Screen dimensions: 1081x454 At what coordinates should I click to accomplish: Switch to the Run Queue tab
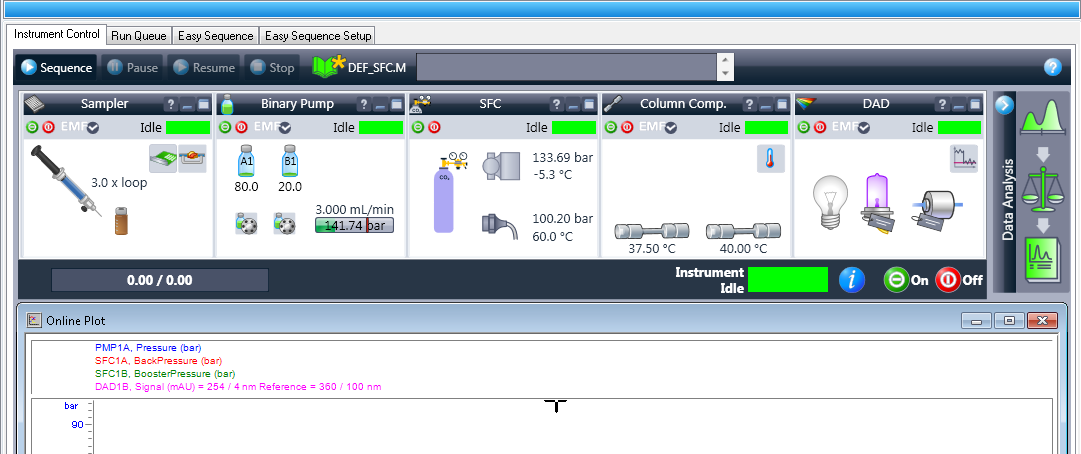click(x=139, y=35)
